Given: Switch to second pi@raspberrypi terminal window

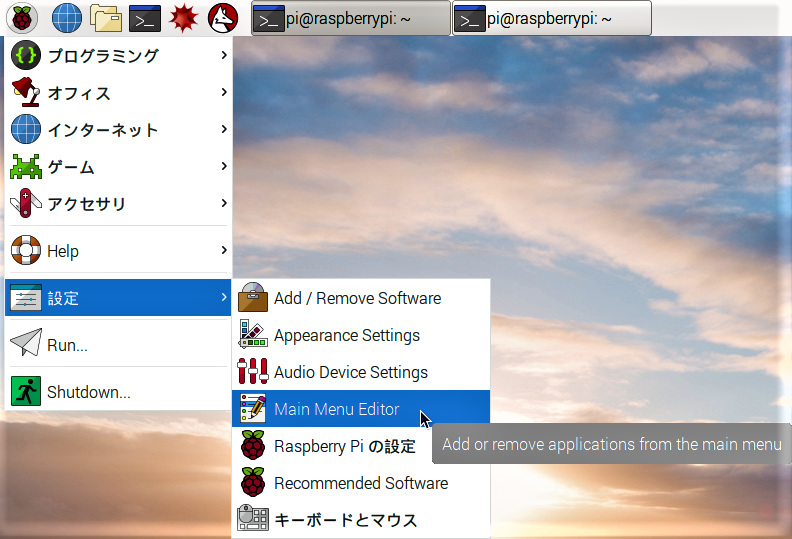Looking at the screenshot, I should coord(552,19).
